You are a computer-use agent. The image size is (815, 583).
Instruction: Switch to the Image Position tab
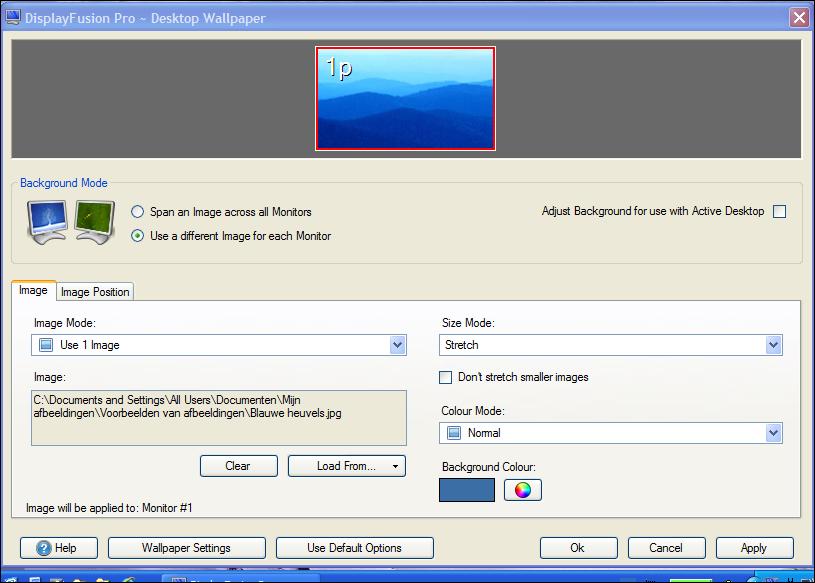[x=95, y=292]
